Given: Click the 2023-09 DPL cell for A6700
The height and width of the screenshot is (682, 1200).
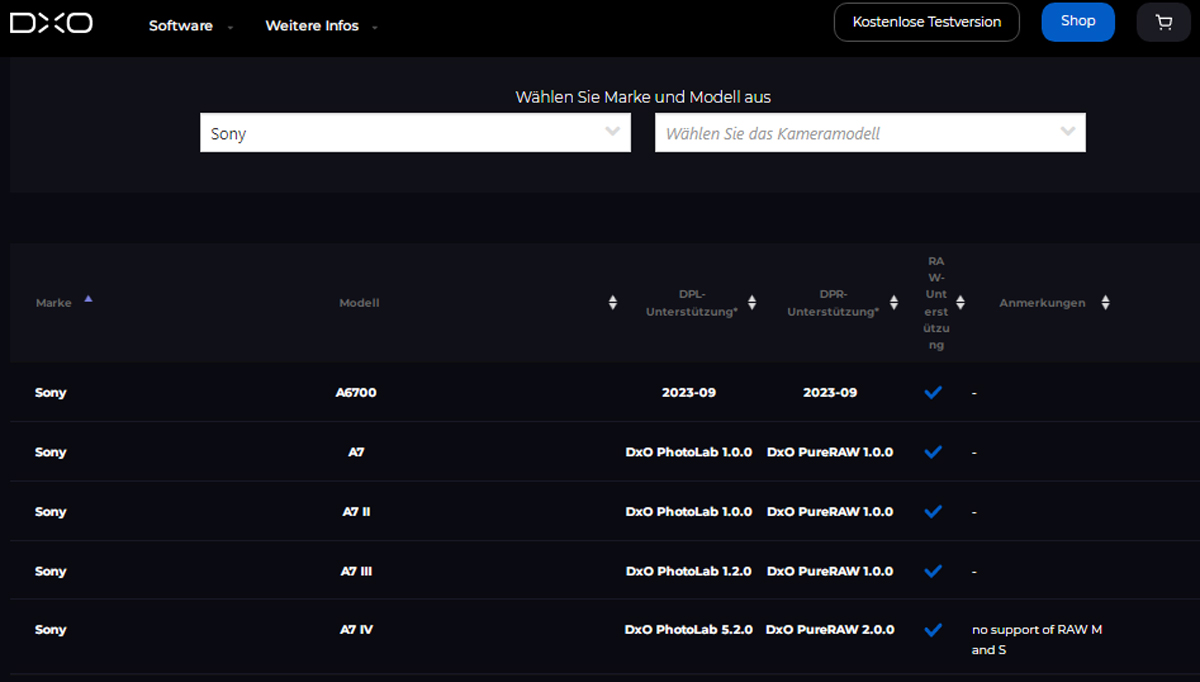Looking at the screenshot, I should click(689, 393).
